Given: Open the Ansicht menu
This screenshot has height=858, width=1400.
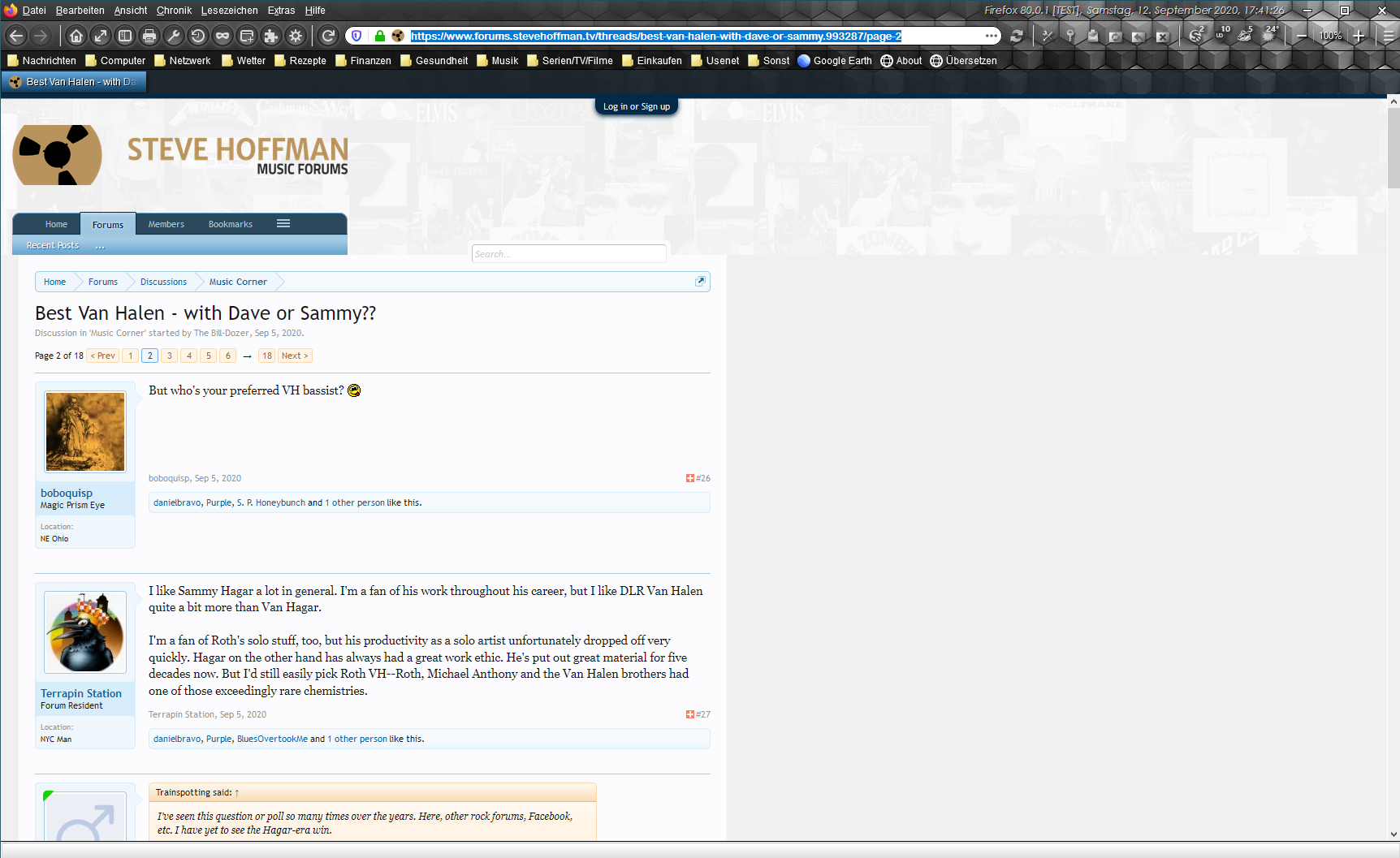Looking at the screenshot, I should point(131,11).
